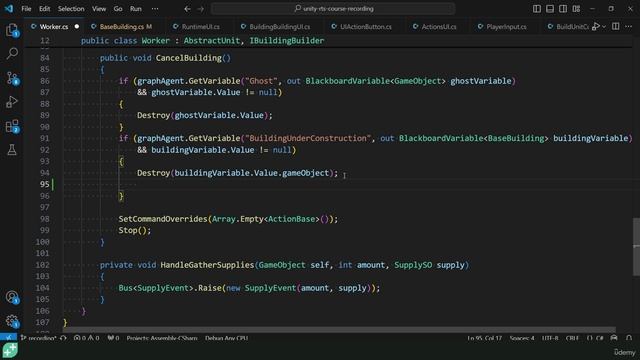Open the errors and warnings status indicator
This screenshot has height=360, width=640.
tap(86, 338)
